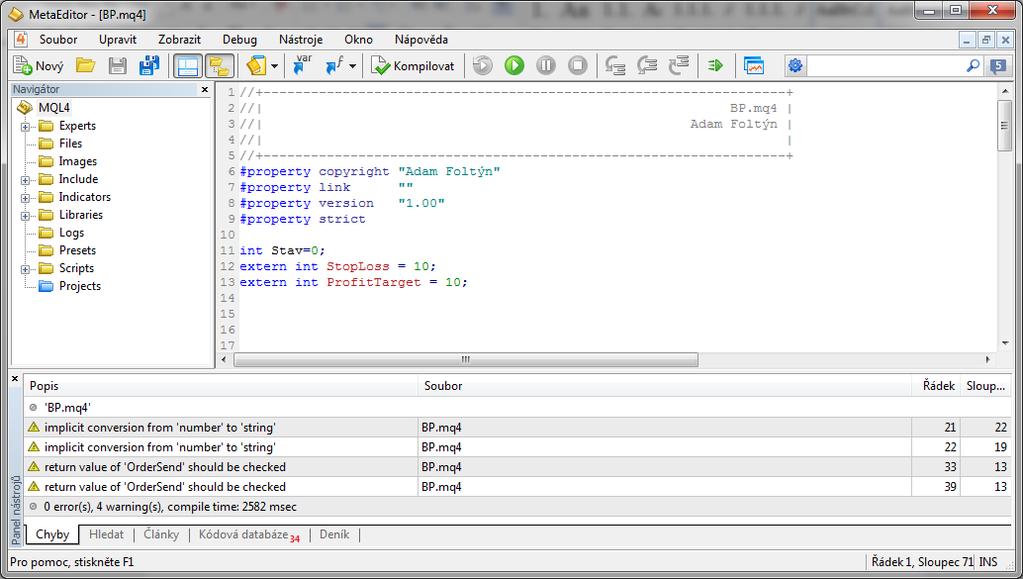Image resolution: width=1023 pixels, height=579 pixels.
Task: Select the Logs folder
Action: click(x=71, y=232)
